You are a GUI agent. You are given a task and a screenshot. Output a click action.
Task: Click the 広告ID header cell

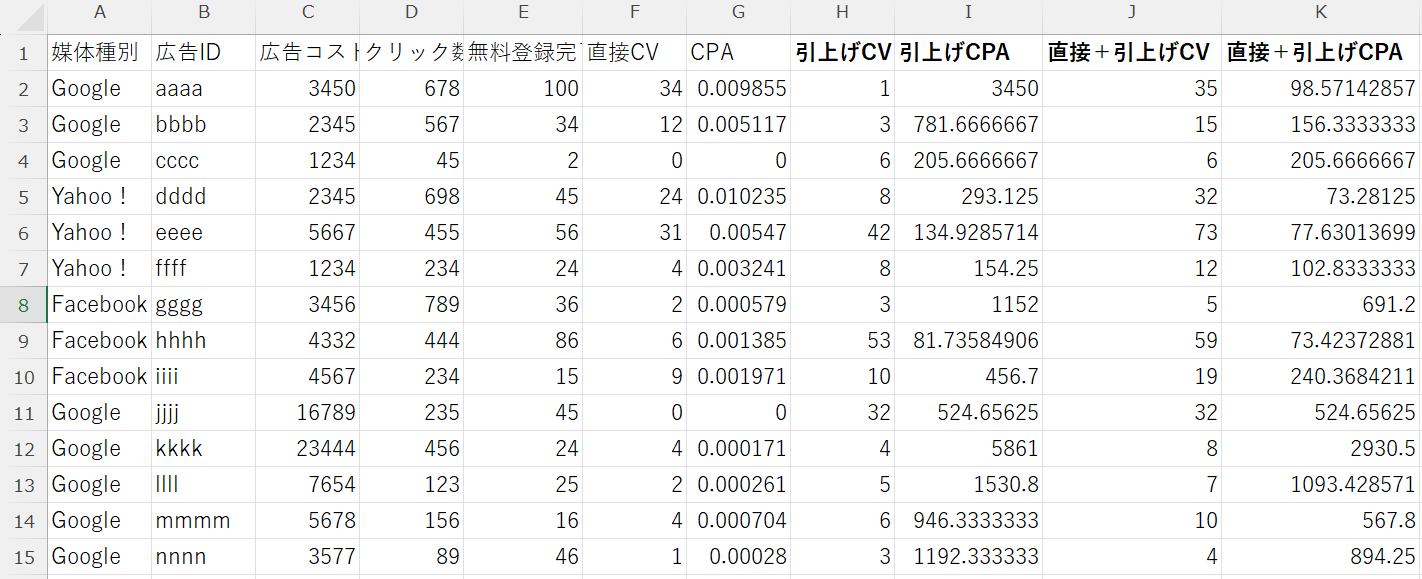coord(203,53)
